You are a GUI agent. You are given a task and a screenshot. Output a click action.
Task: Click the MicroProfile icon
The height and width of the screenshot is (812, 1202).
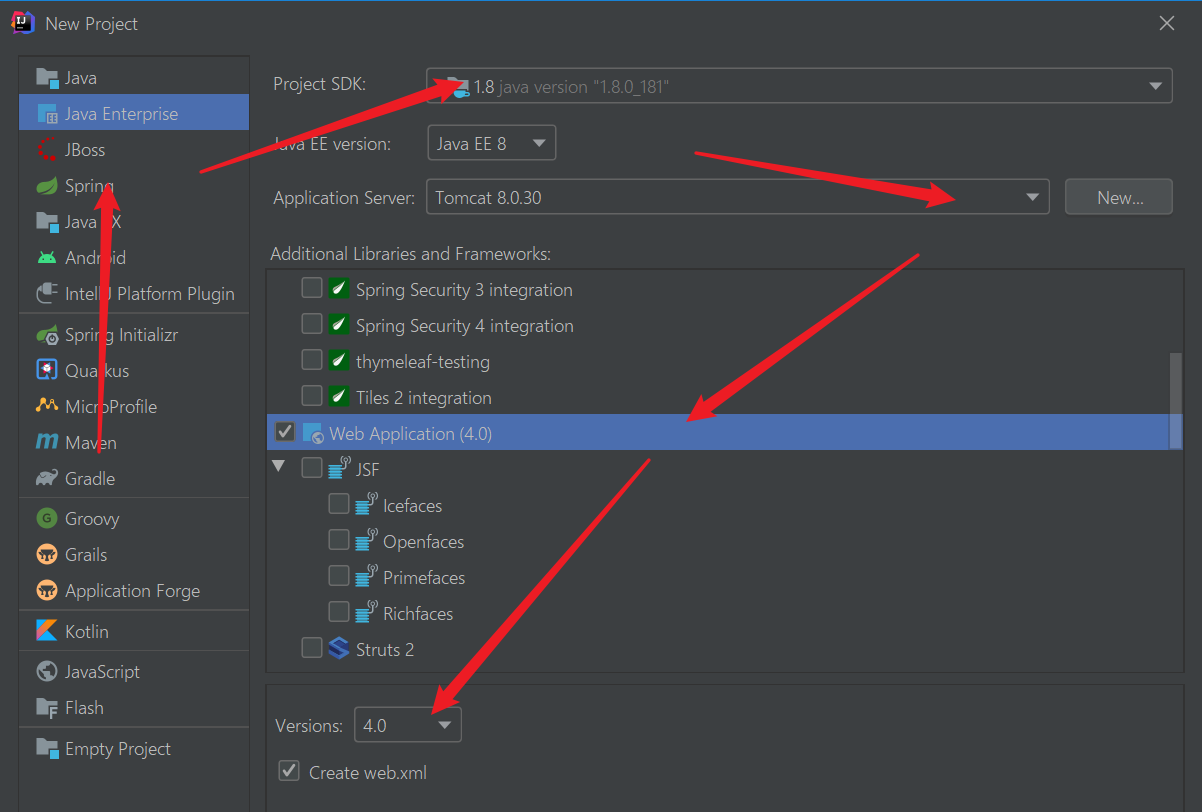tap(47, 406)
